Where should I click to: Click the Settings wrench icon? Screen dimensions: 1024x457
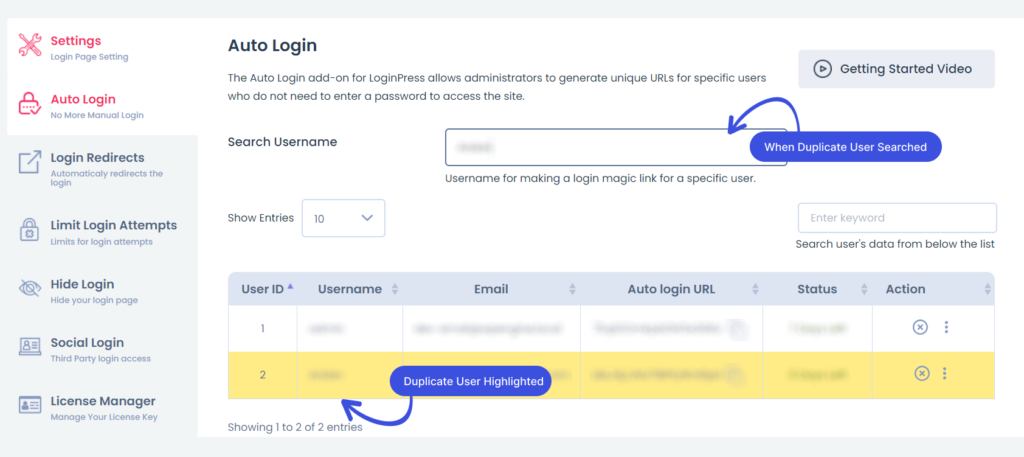point(30,44)
